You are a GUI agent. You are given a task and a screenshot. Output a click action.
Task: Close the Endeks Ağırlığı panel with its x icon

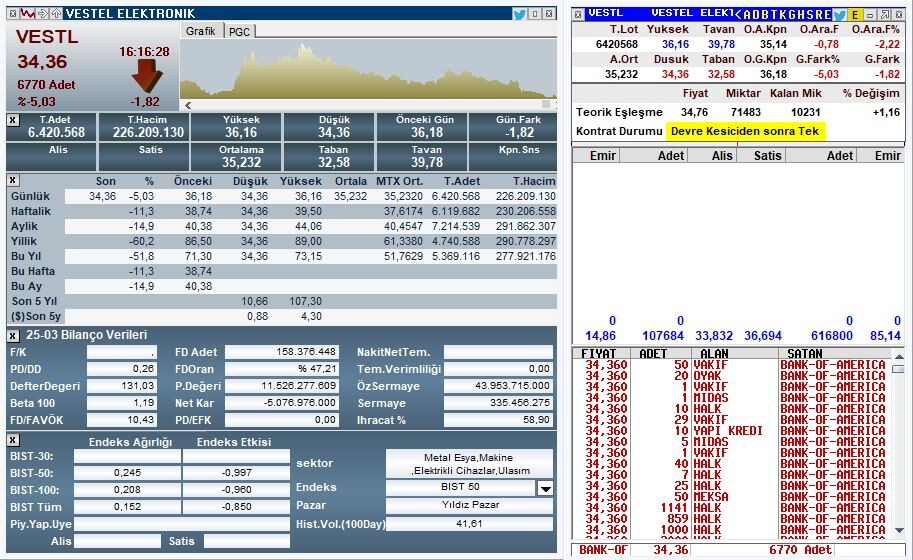click(12, 440)
